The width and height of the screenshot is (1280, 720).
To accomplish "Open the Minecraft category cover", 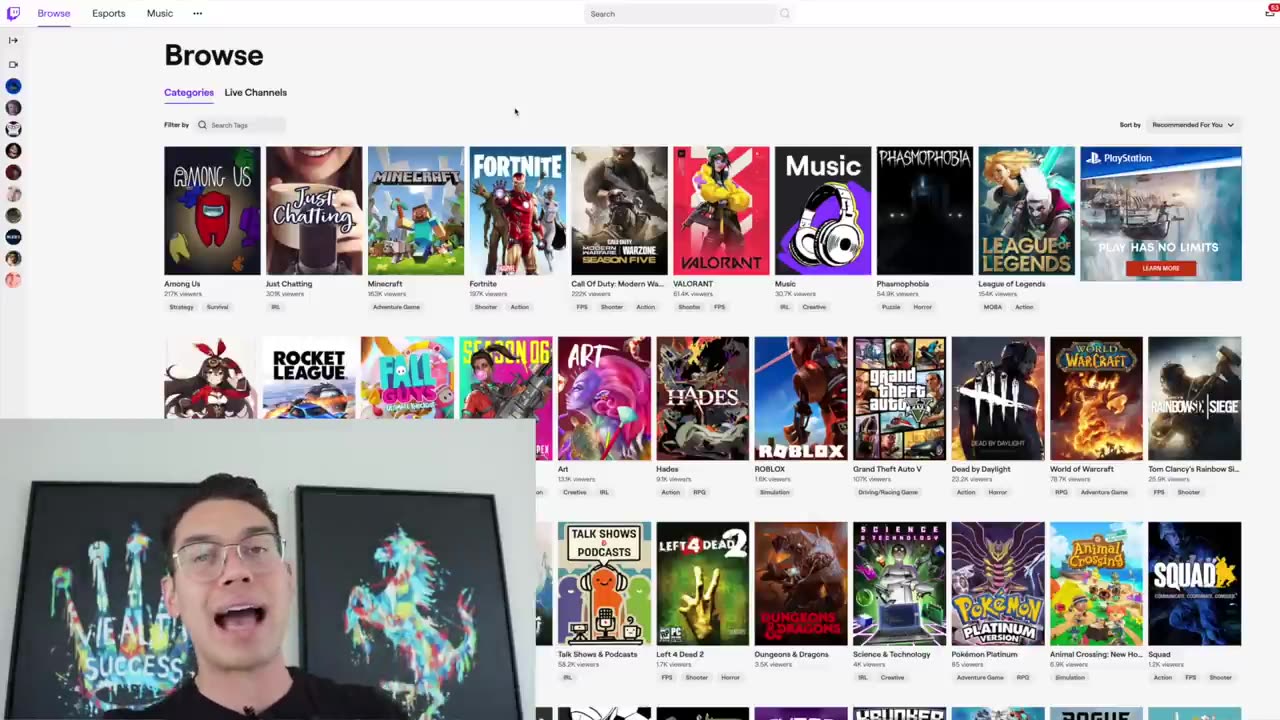I will tap(416, 211).
